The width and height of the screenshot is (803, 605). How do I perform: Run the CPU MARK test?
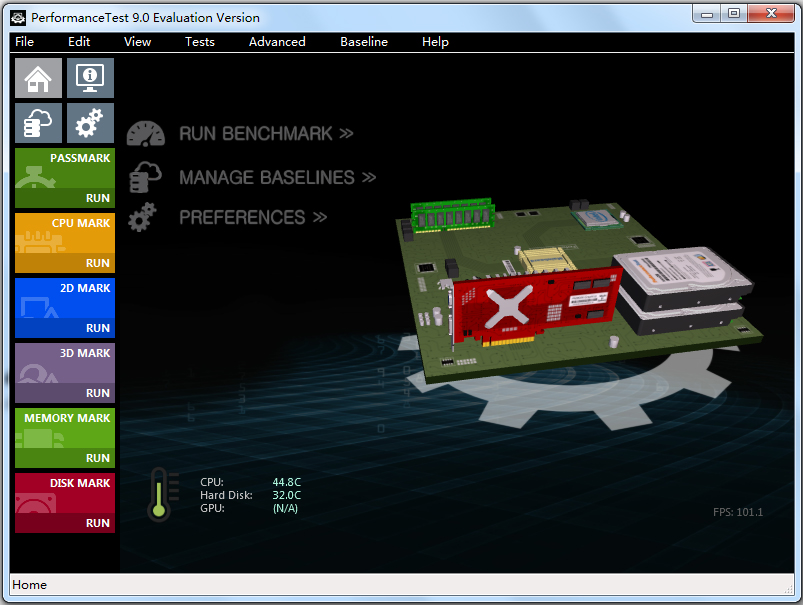click(x=100, y=262)
